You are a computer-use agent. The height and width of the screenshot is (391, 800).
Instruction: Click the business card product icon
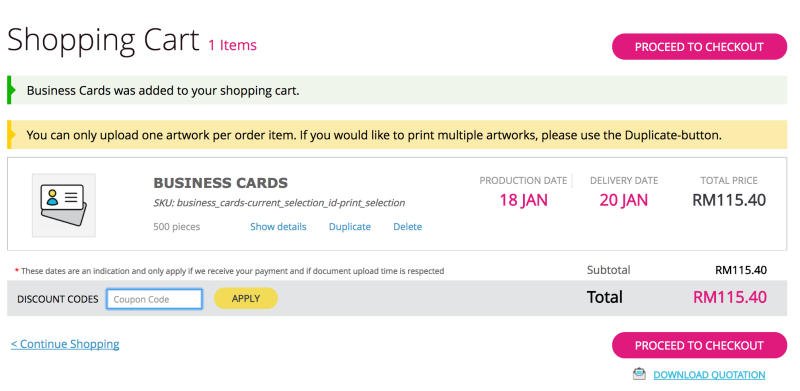click(x=64, y=205)
